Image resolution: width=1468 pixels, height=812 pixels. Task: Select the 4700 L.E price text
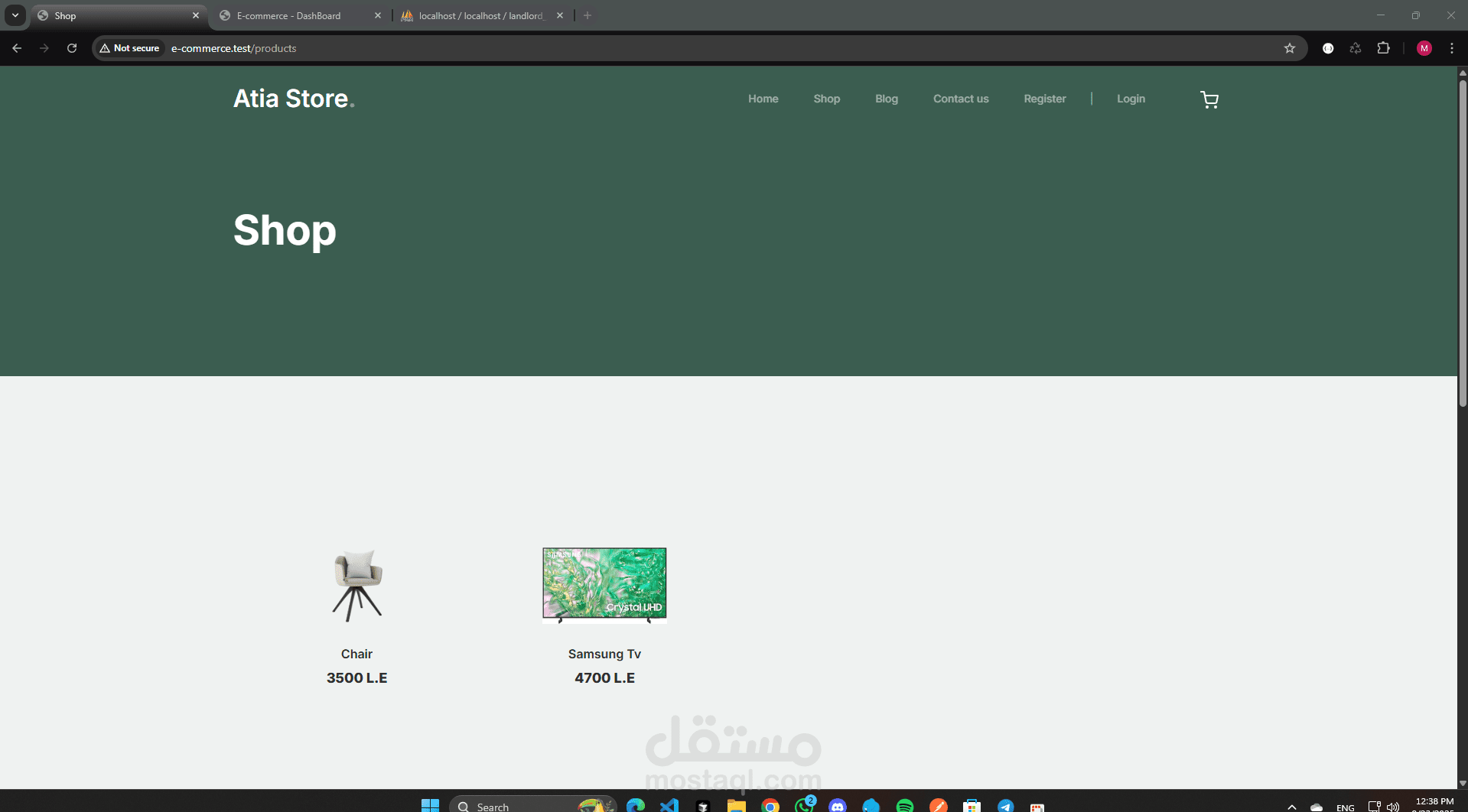(x=604, y=678)
